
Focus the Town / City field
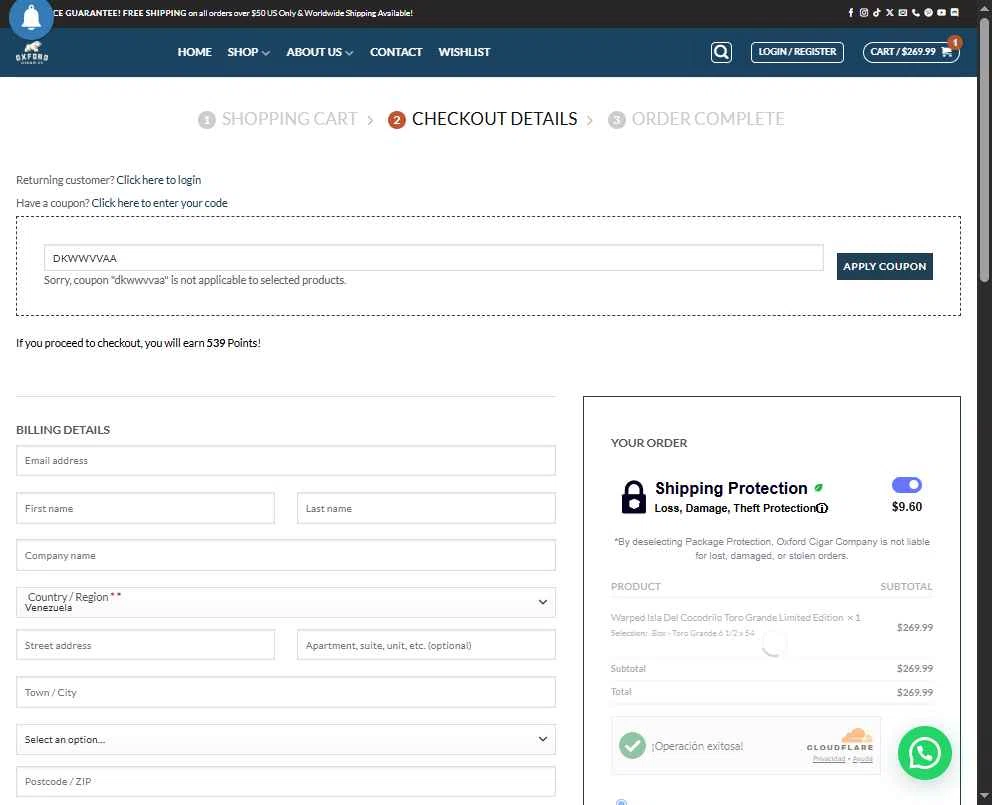point(286,692)
